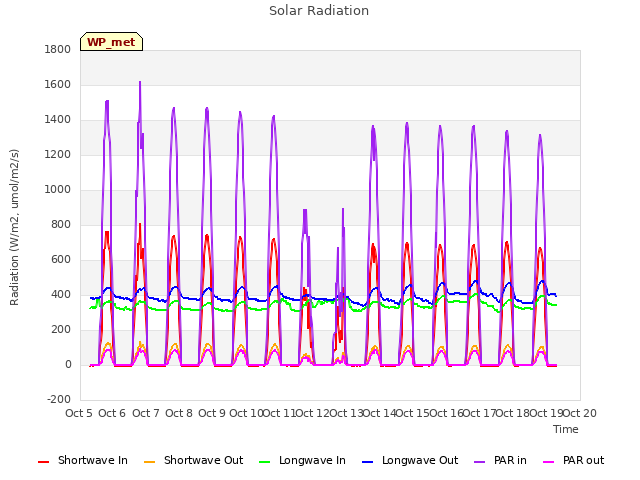640x480 pixels.
Task: Click the -200 y-axis tick label
Action: point(59,400)
